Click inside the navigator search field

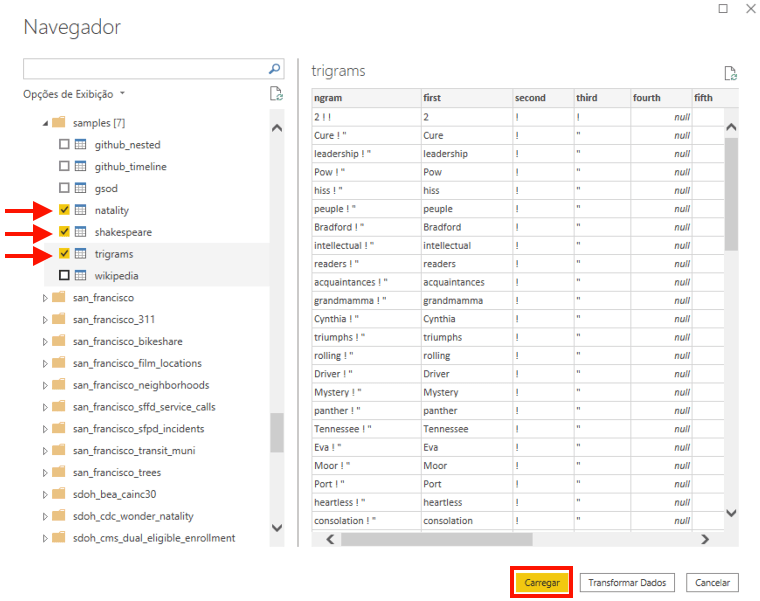tap(145, 69)
